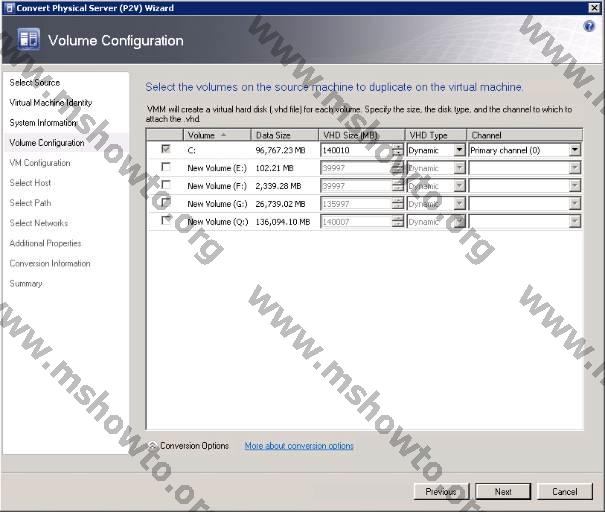Viewport: 605px width, 512px height.
Task: Edit the VHD Size field showing 140010
Action: pyautogui.click(x=355, y=150)
